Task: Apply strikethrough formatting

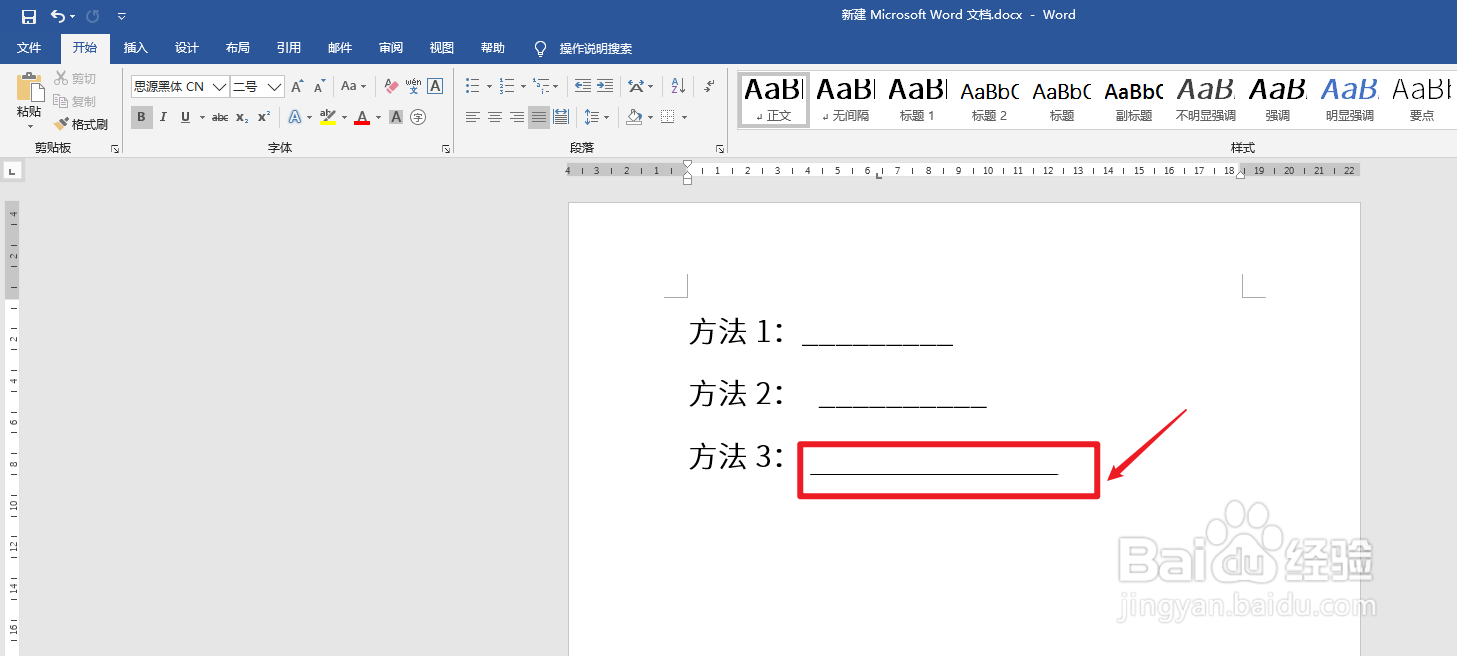Action: [x=219, y=117]
